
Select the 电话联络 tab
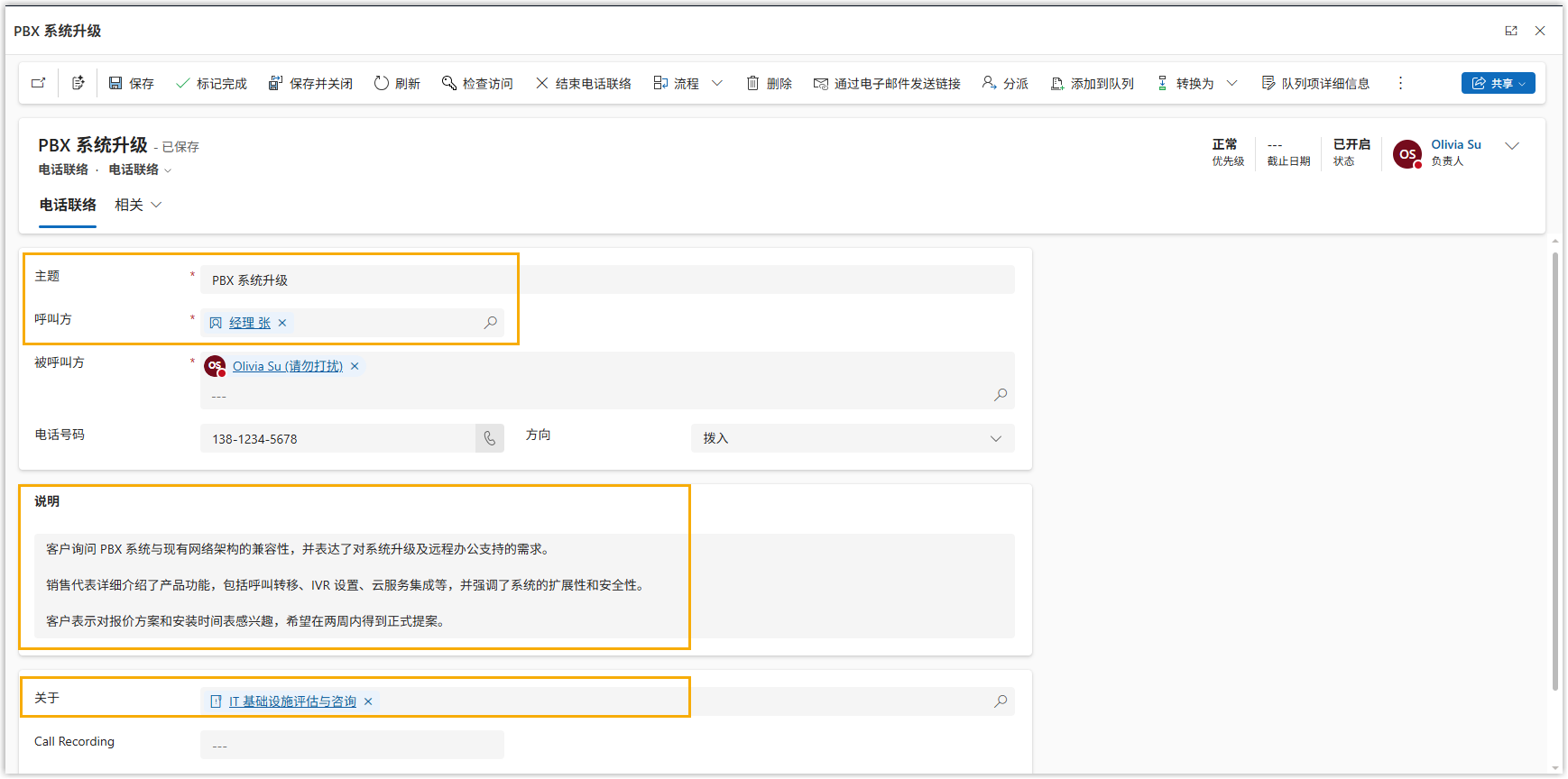coord(68,206)
